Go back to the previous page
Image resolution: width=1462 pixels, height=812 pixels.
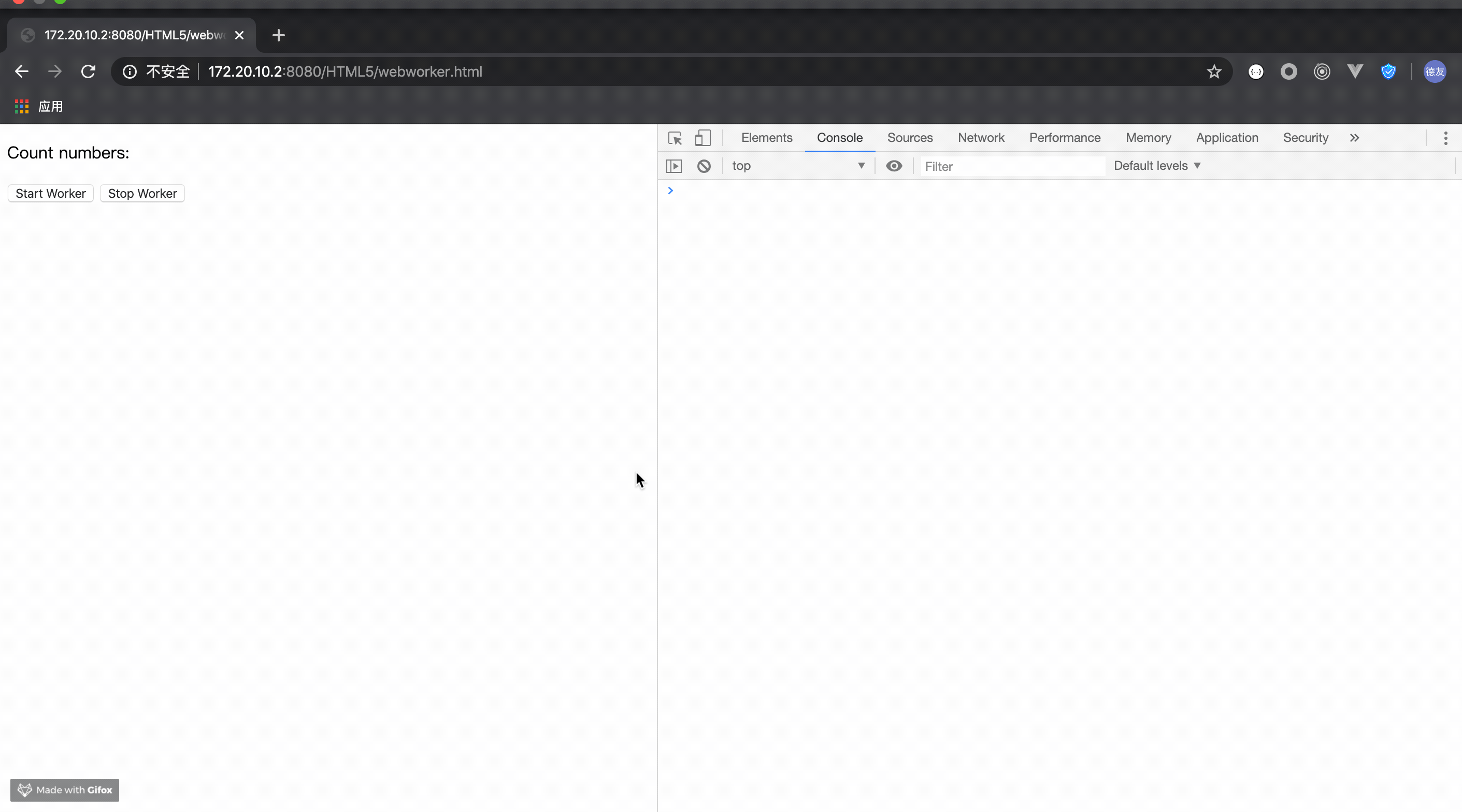(x=22, y=72)
